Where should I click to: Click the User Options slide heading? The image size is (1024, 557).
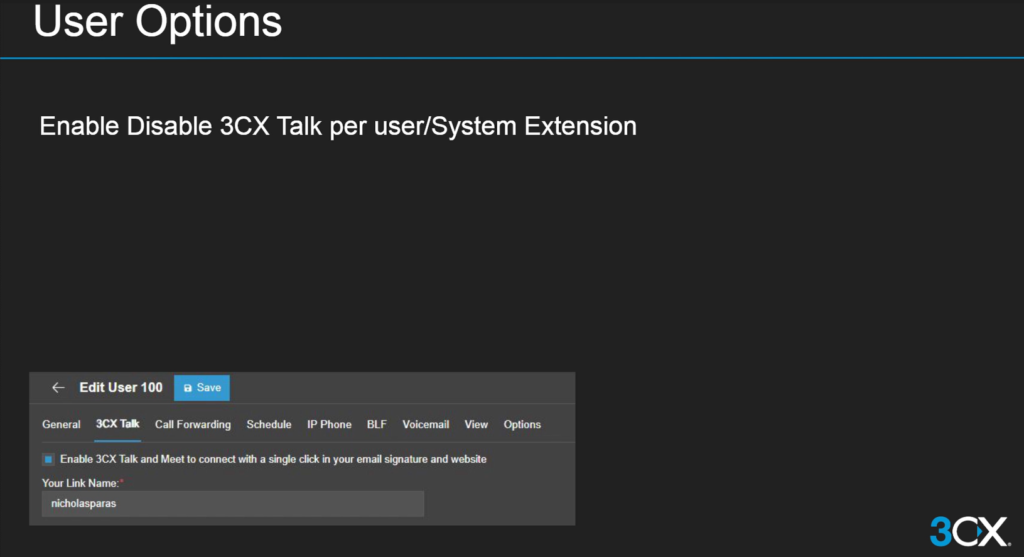[158, 22]
